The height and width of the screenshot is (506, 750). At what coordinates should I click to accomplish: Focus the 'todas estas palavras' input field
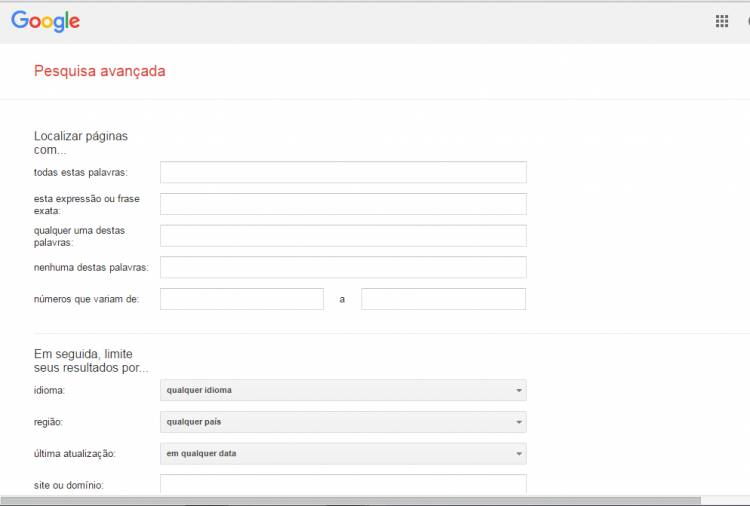pos(343,172)
